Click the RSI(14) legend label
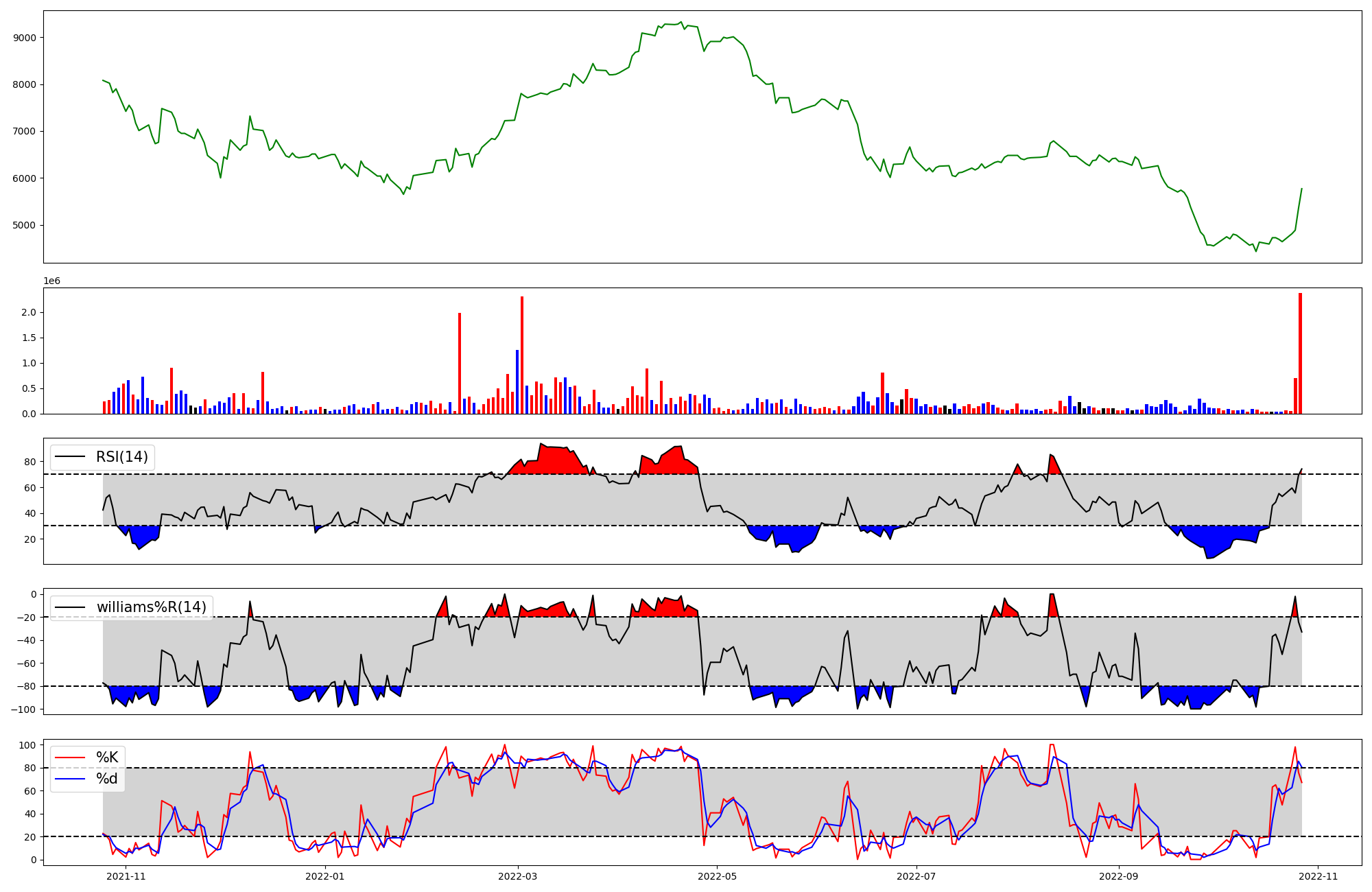This screenshot has width=1372, height=892. pyautogui.click(x=121, y=457)
